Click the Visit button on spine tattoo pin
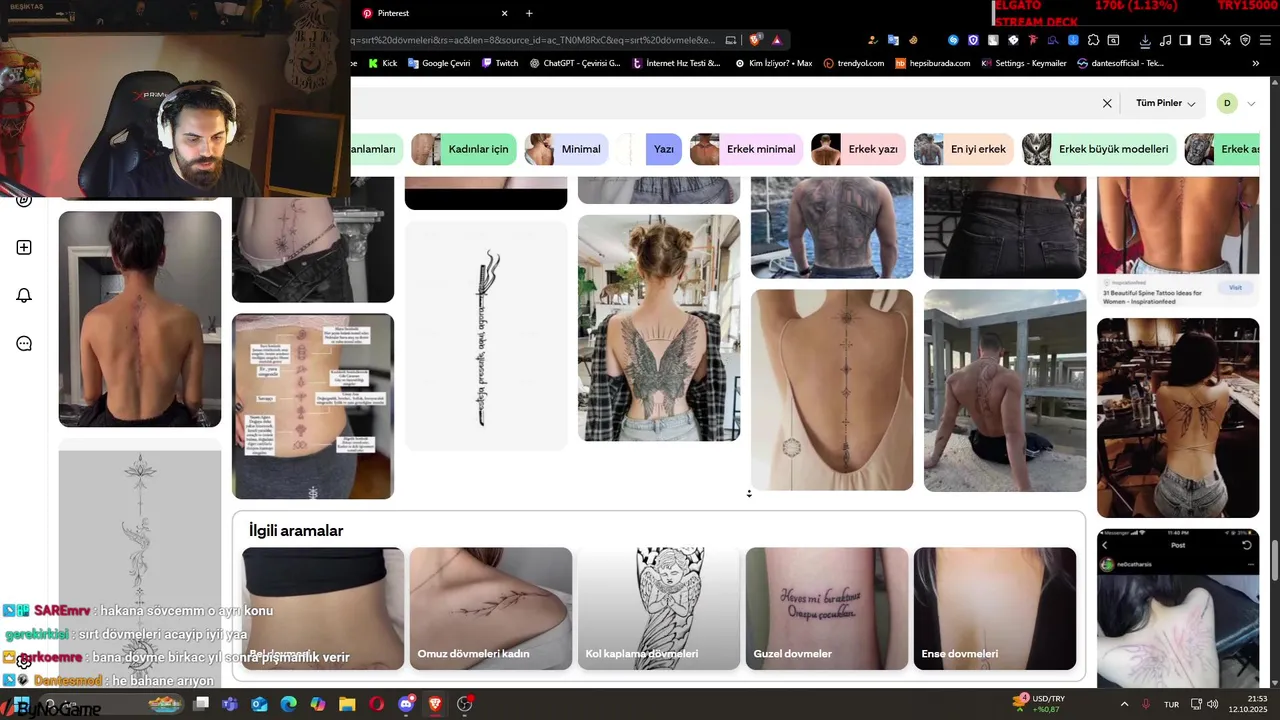This screenshot has height=720, width=1280. [x=1235, y=287]
